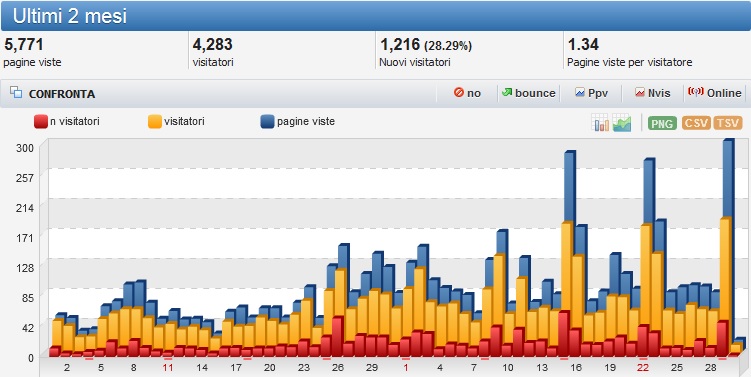This screenshot has height=377, width=751.
Task: Click the CONFRONTA compare icon
Action: pyautogui.click(x=16, y=93)
